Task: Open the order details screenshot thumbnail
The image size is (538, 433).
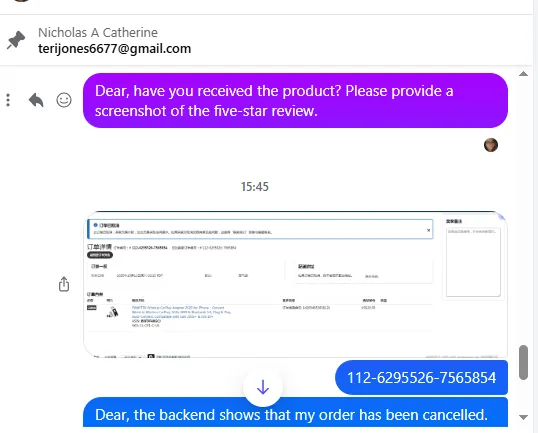Action: pyautogui.click(x=295, y=284)
